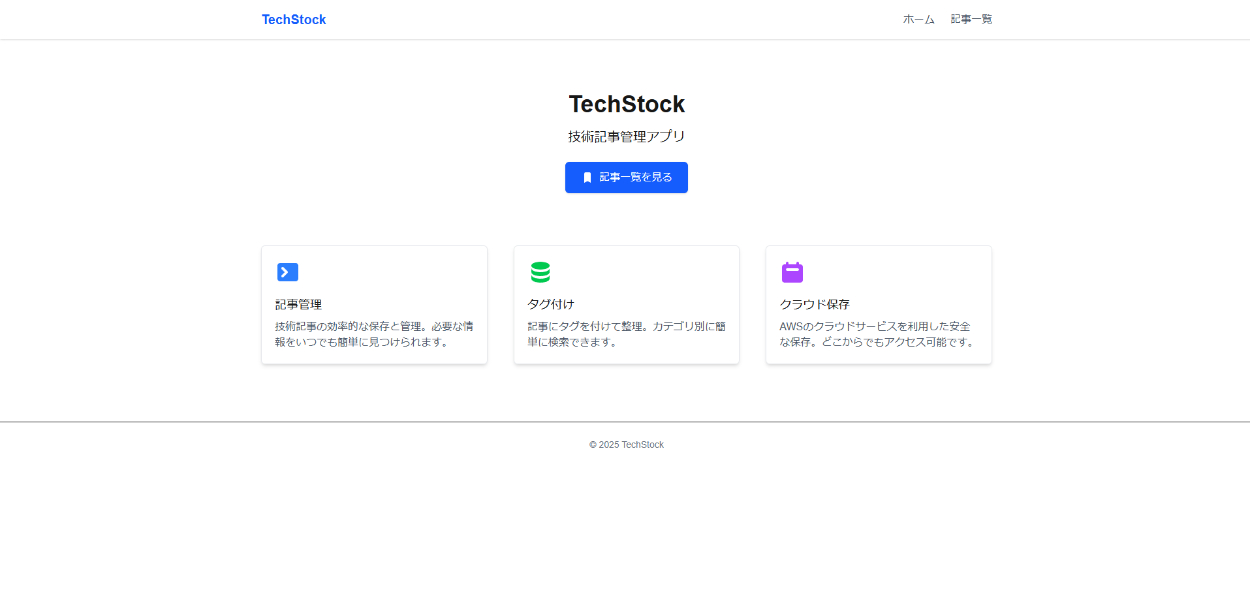1250x592 pixels.
Task: Select the 記事管理 card title
Action: point(298,304)
